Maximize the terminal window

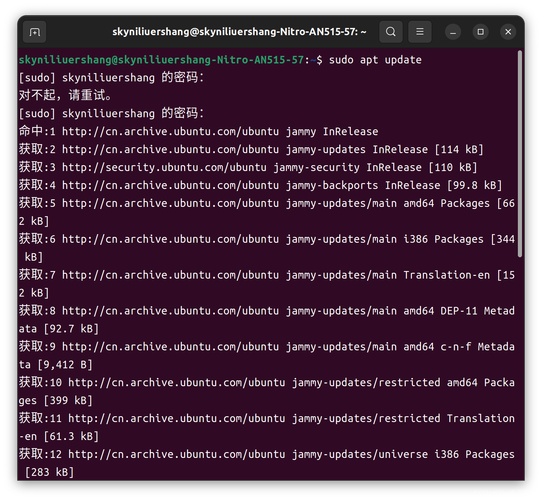pos(480,32)
